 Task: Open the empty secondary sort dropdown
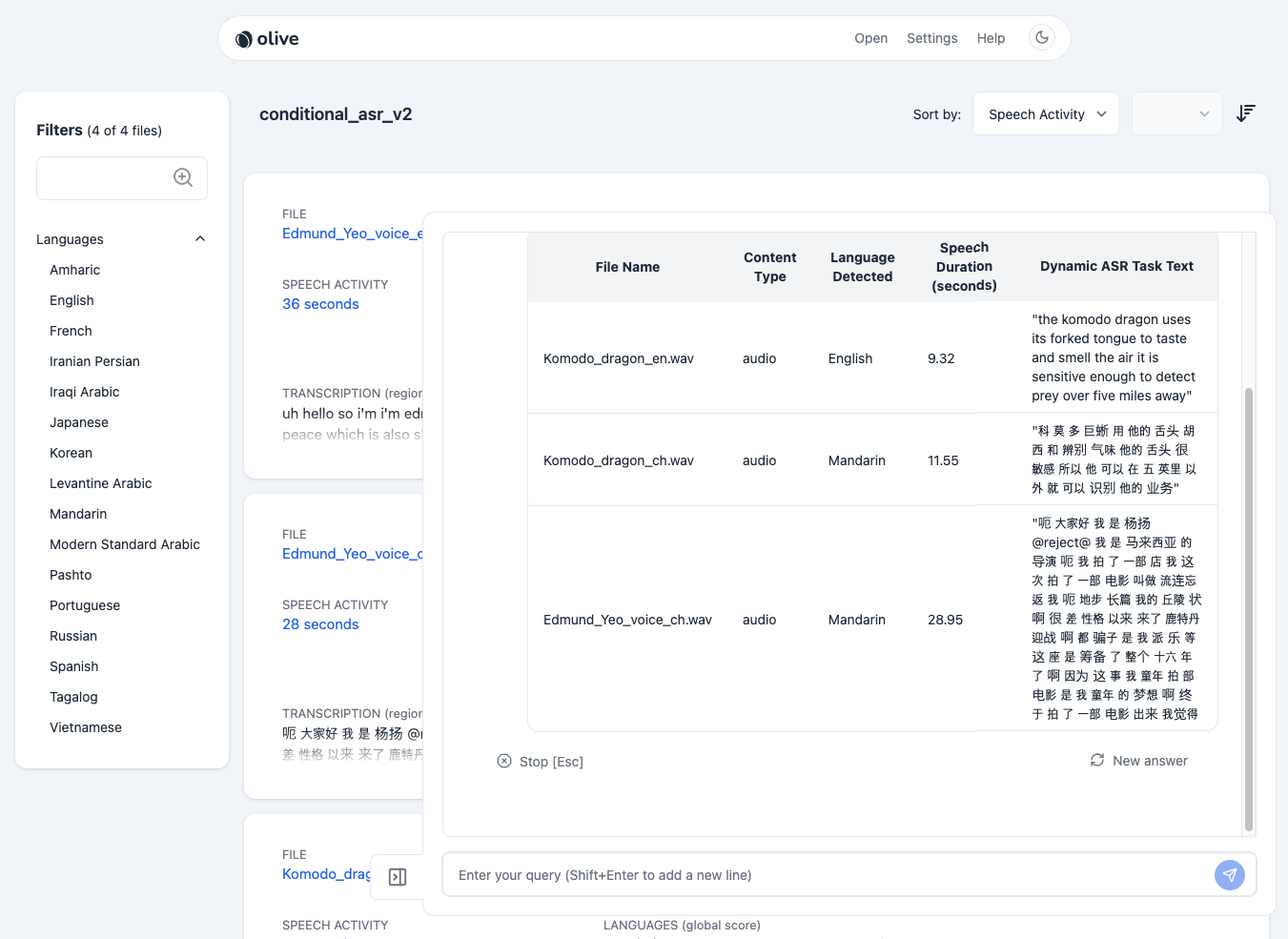[1176, 114]
